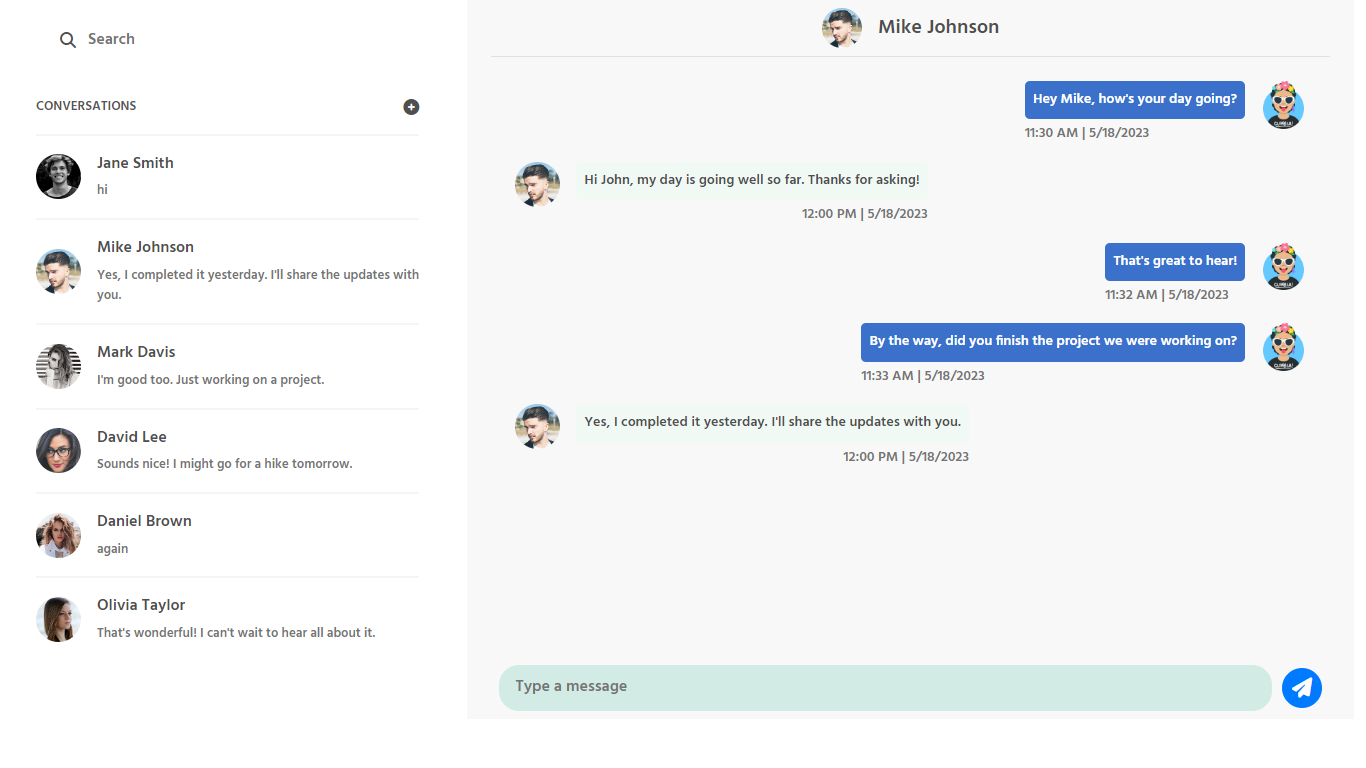Click 'Yes, I completed it yesterday' chat bubble
The width and height of the screenshot is (1366, 768).
(772, 422)
